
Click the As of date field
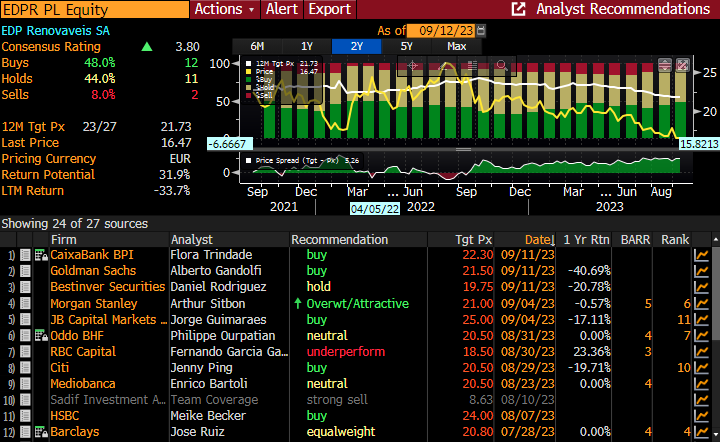(441, 31)
